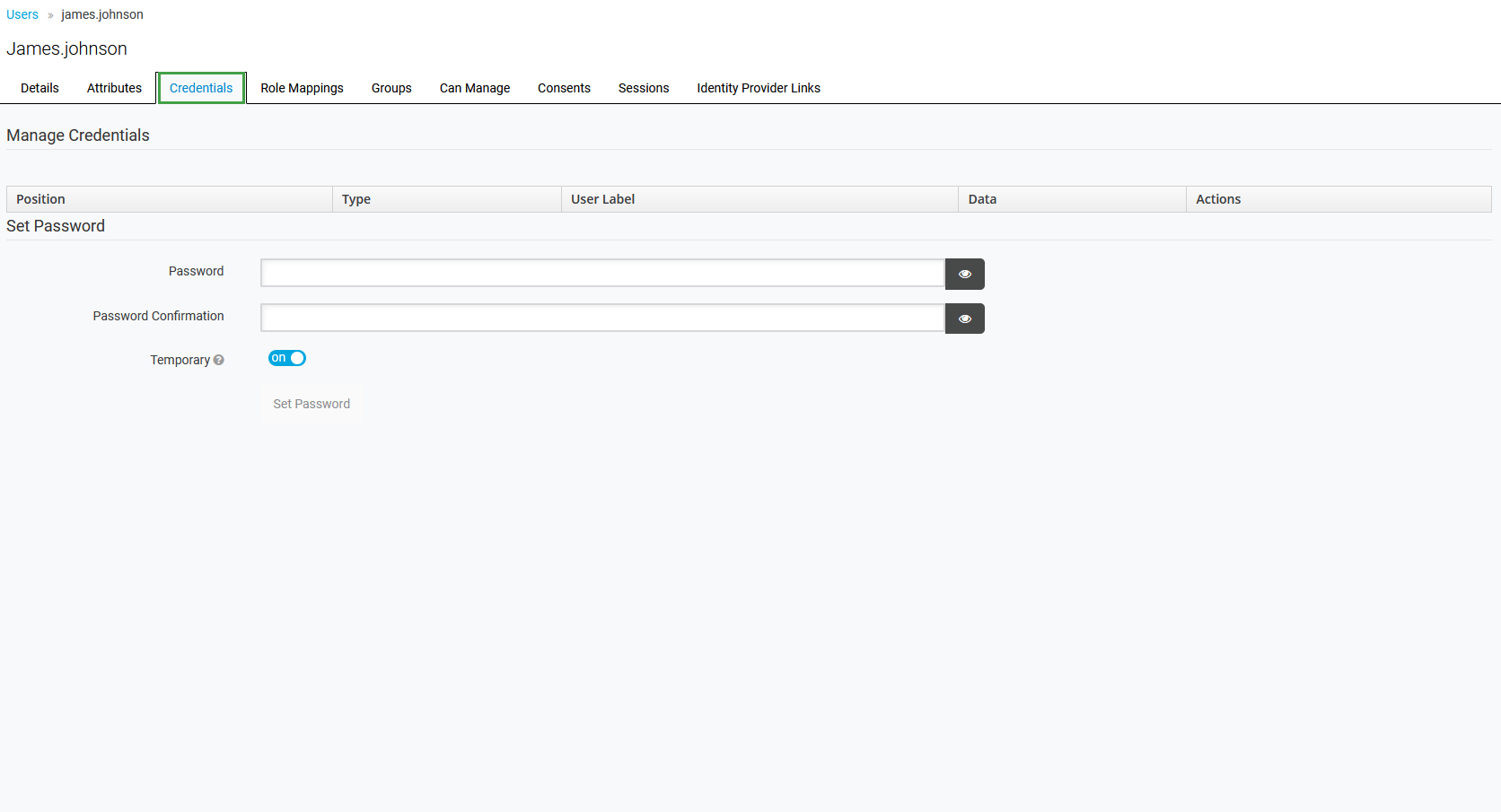The image size is (1501, 812).
Task: Click the Temporary help question-mark icon
Action: pyautogui.click(x=219, y=361)
